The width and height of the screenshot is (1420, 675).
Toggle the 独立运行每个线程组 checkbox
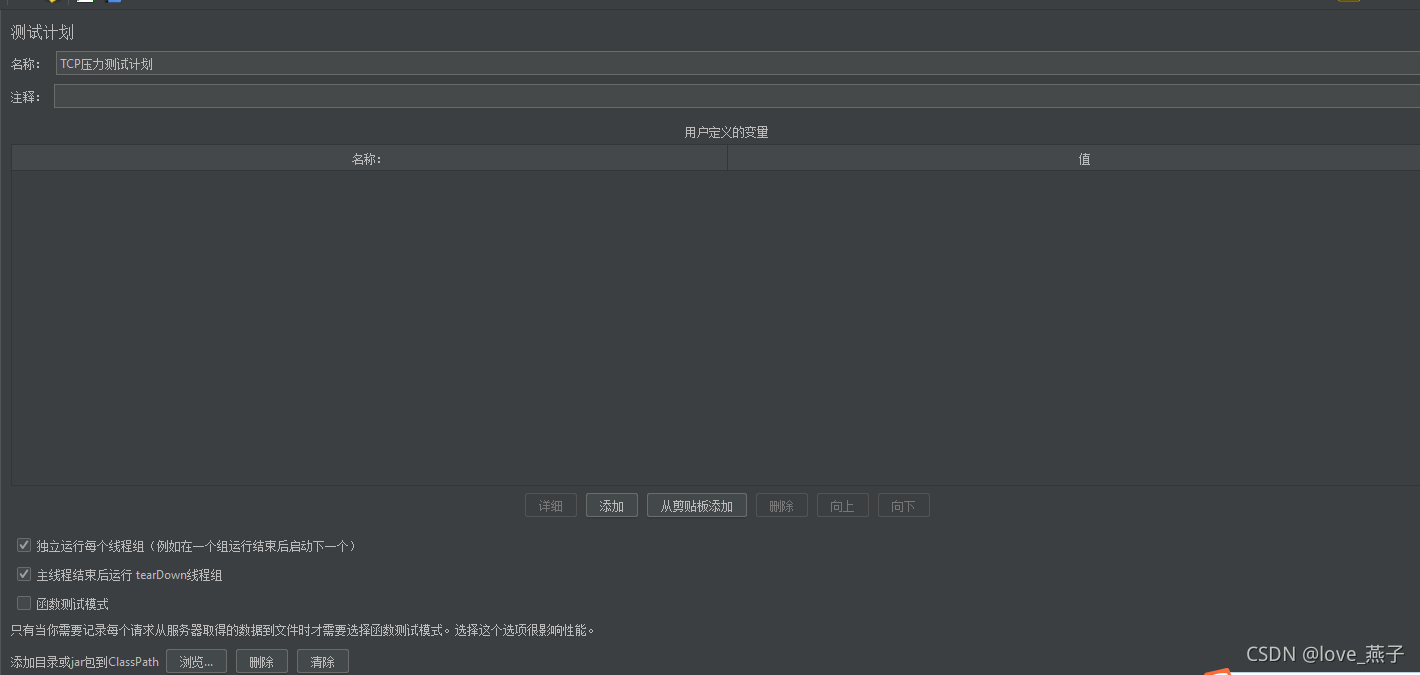(x=24, y=546)
